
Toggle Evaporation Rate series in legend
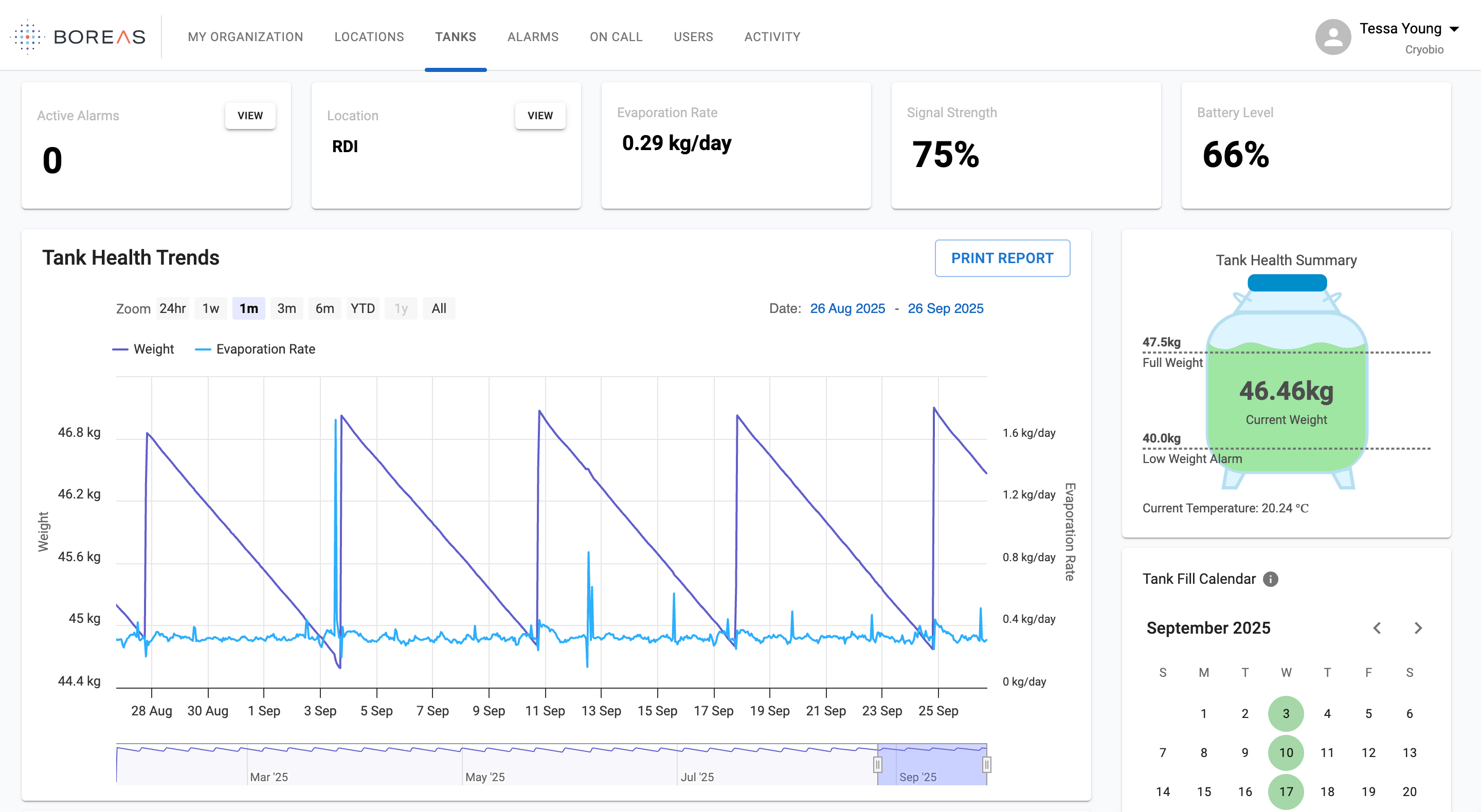(255, 349)
